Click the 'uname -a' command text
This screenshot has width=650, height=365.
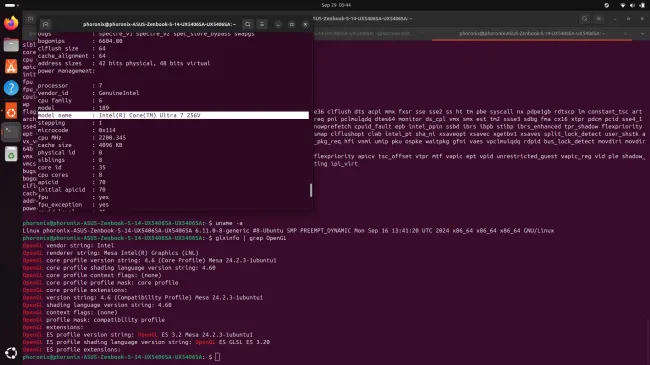pos(229,223)
